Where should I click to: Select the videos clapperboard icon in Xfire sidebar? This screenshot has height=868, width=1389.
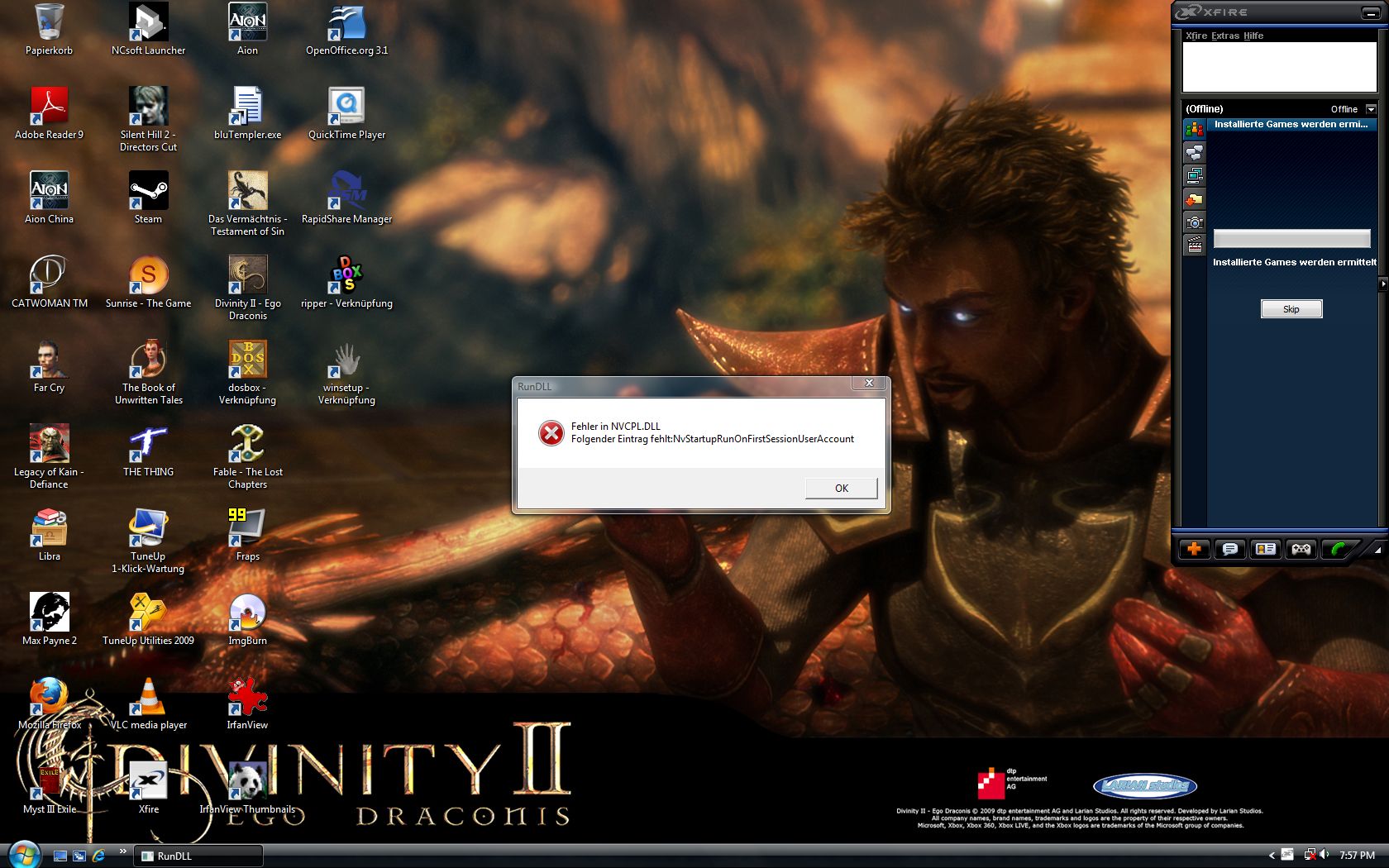point(1194,245)
